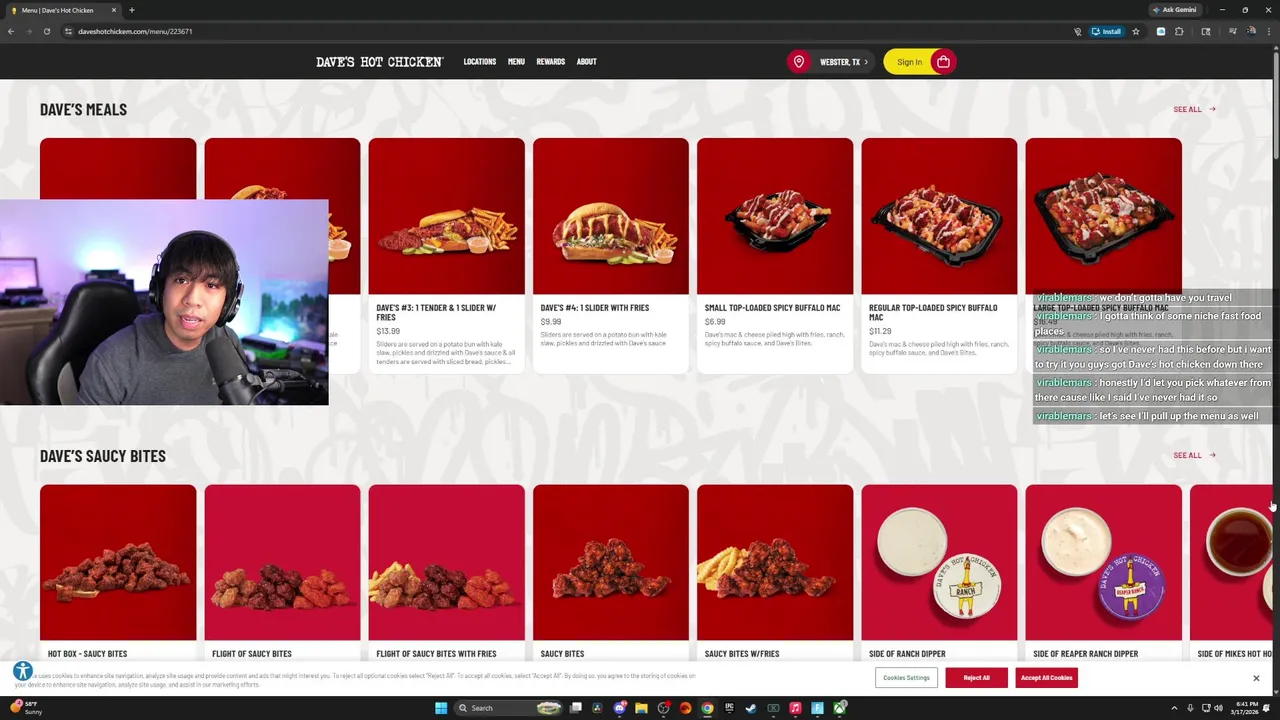
Task: Click the Install app button in address bar
Action: [1107, 31]
